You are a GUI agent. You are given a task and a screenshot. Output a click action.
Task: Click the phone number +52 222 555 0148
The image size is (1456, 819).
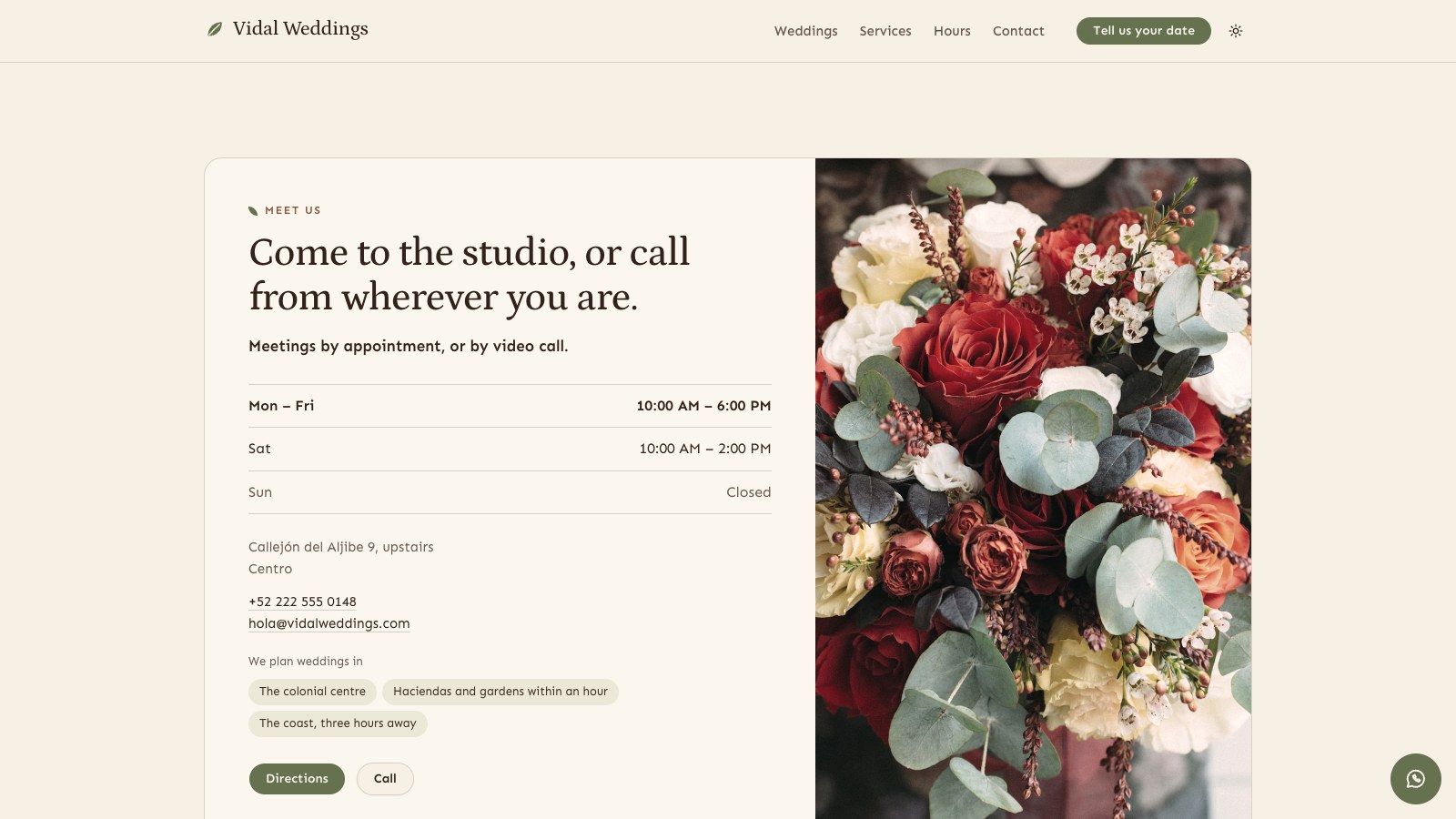302,602
